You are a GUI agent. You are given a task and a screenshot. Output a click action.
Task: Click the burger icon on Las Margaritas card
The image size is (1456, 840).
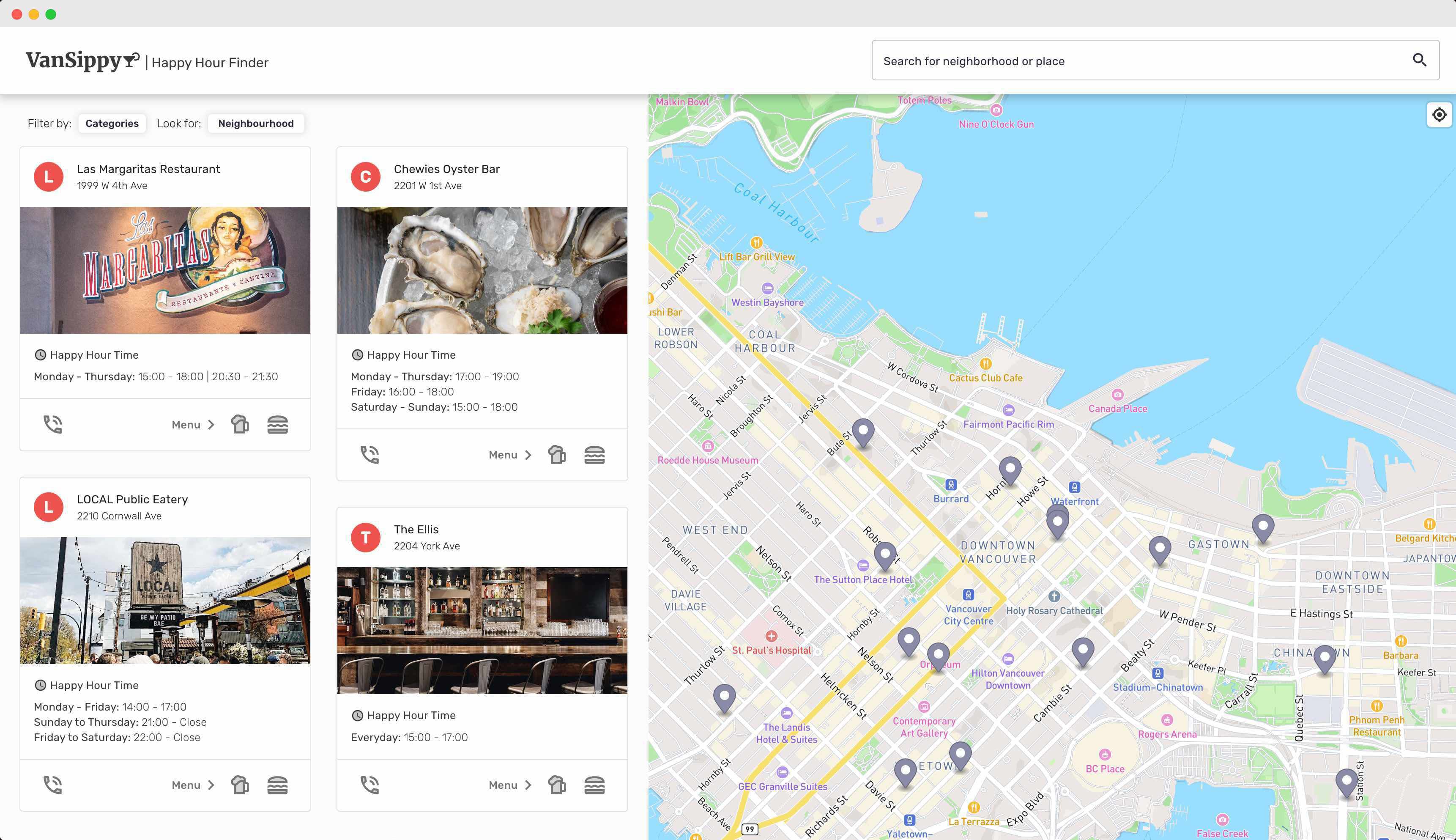coord(277,425)
